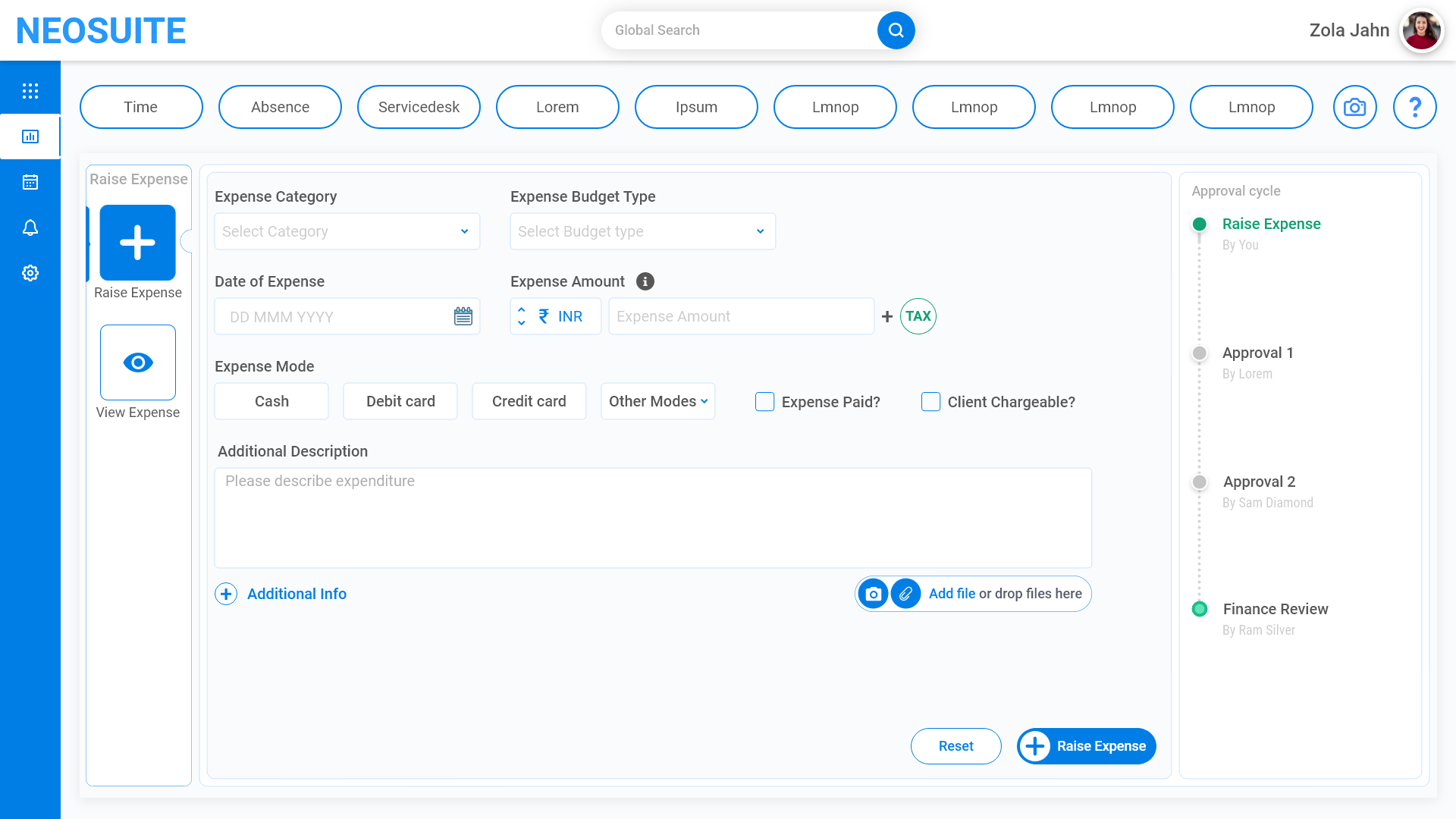Tick the Client Chargeable checkbox

(x=930, y=402)
